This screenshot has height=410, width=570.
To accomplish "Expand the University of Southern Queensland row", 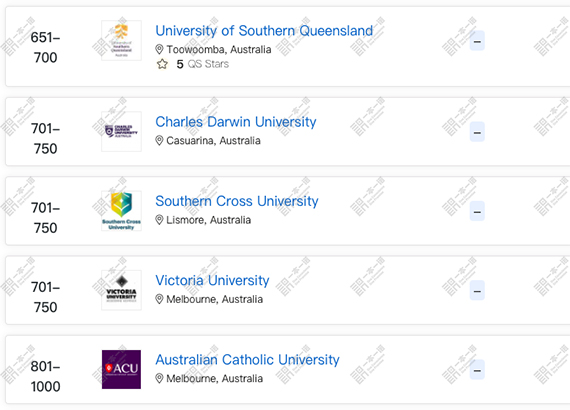I will pos(477,41).
